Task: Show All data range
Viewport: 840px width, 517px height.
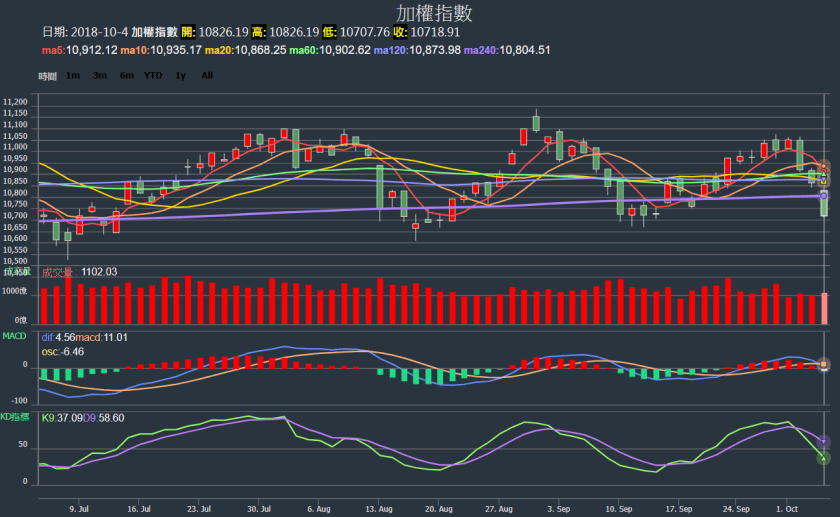Action: point(207,75)
